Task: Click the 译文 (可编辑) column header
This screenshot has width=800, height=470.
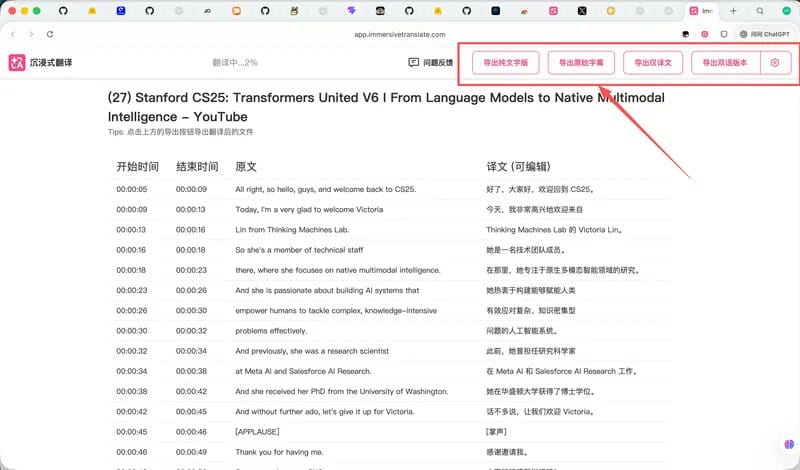Action: coord(518,166)
